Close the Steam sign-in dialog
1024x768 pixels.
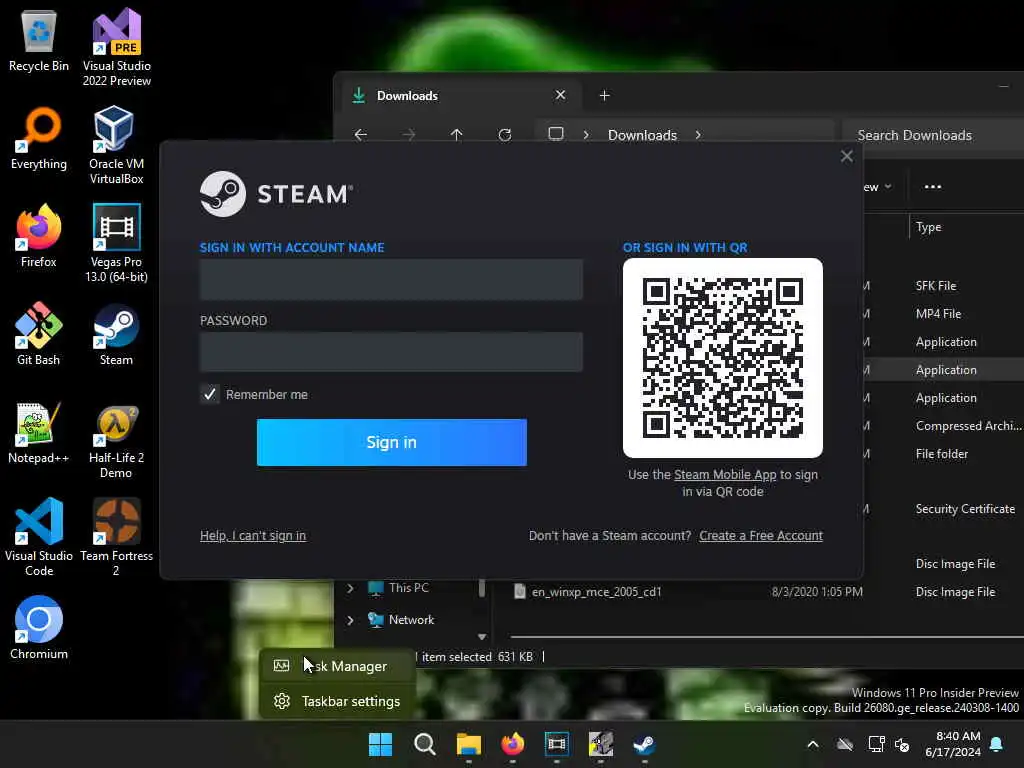tap(847, 156)
